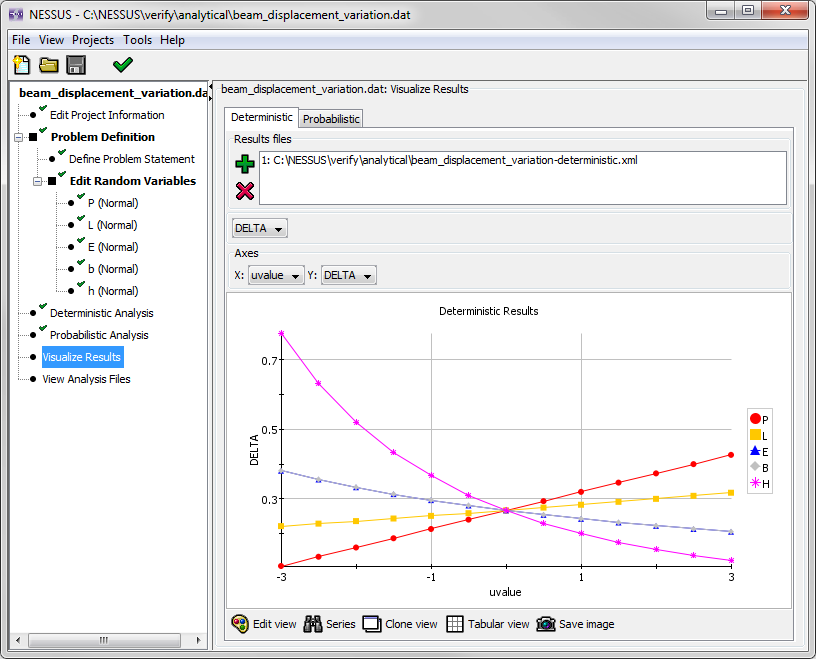The image size is (816, 659).
Task: Open a project with the folder icon
Action: [48, 66]
